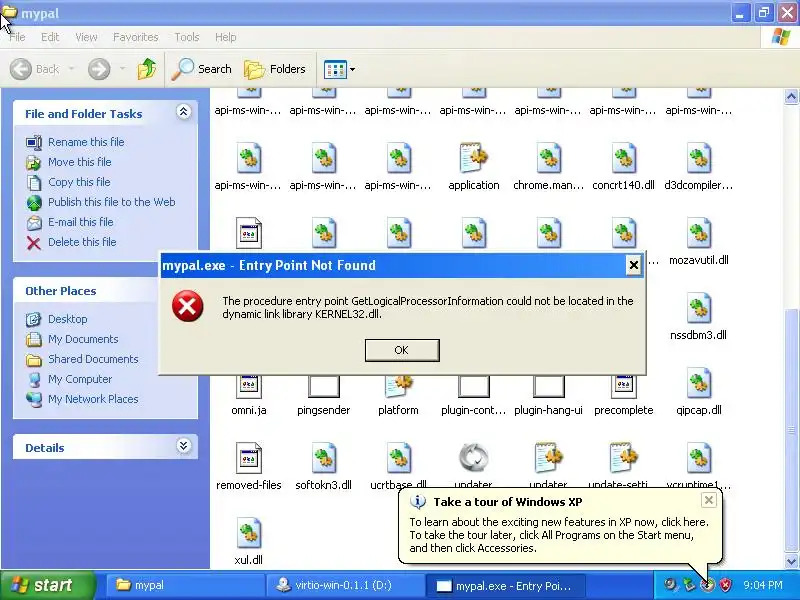Select the mozavutil.dll file icon

coord(699,233)
